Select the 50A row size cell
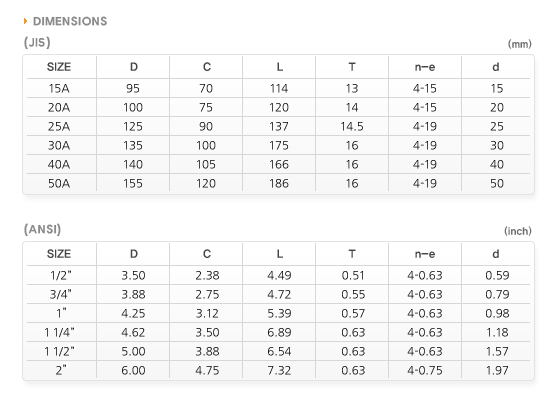The width and height of the screenshot is (556, 401). pyautogui.click(x=59, y=183)
